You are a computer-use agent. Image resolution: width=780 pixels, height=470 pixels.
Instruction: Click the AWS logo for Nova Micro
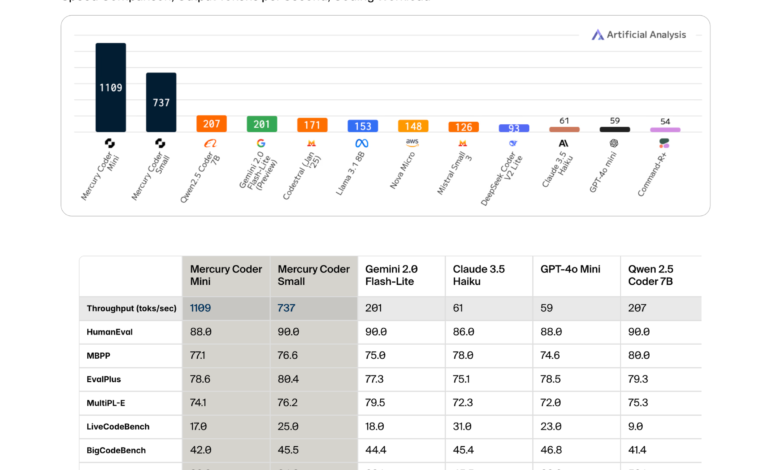412,143
